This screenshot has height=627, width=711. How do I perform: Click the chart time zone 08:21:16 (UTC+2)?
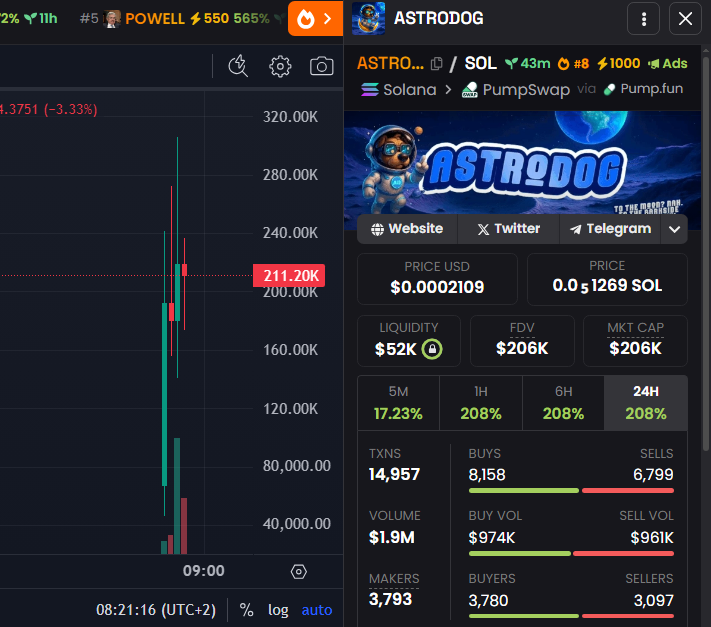click(156, 610)
